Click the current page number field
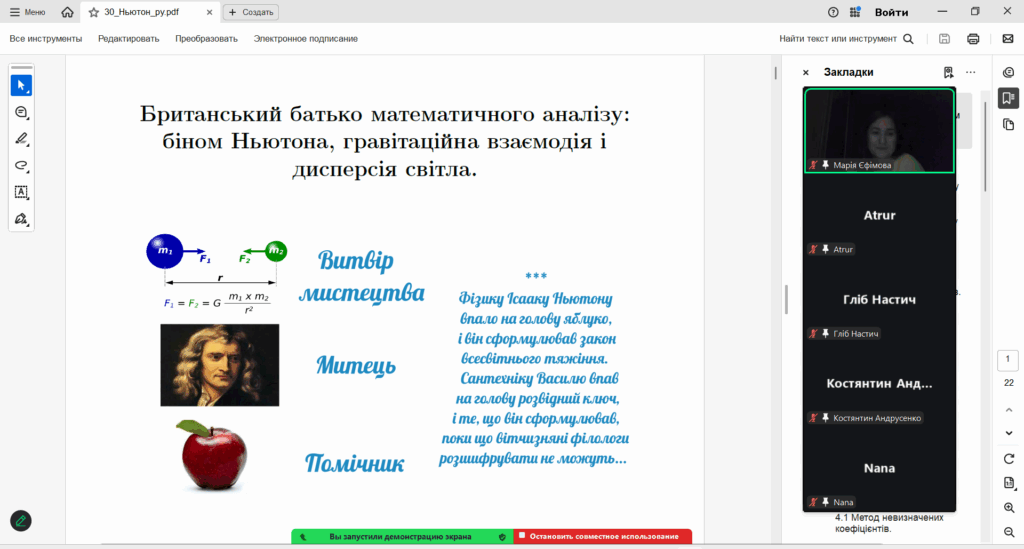 pyautogui.click(x=1009, y=359)
